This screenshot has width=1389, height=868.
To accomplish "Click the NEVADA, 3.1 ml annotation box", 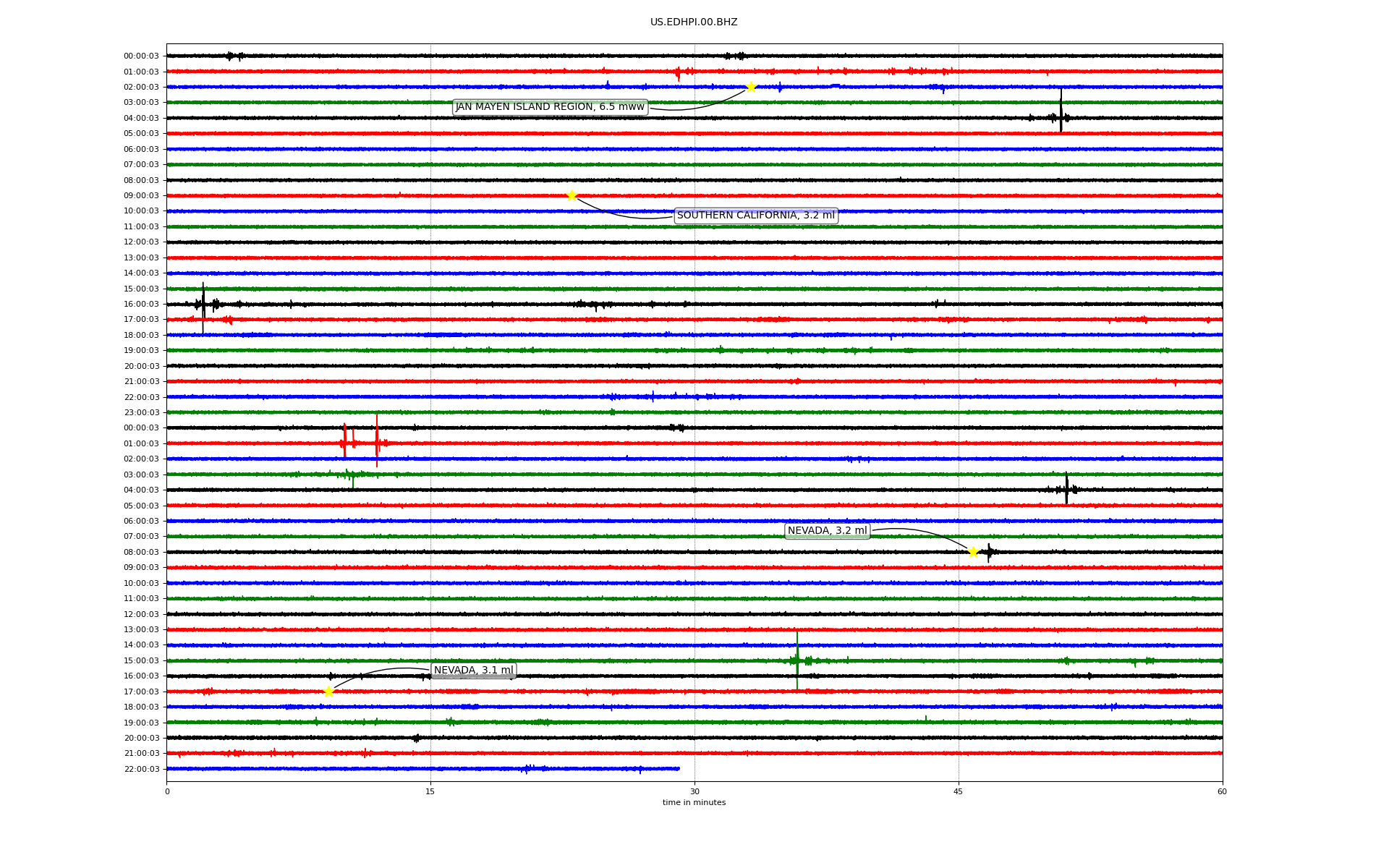I will click(x=473, y=671).
